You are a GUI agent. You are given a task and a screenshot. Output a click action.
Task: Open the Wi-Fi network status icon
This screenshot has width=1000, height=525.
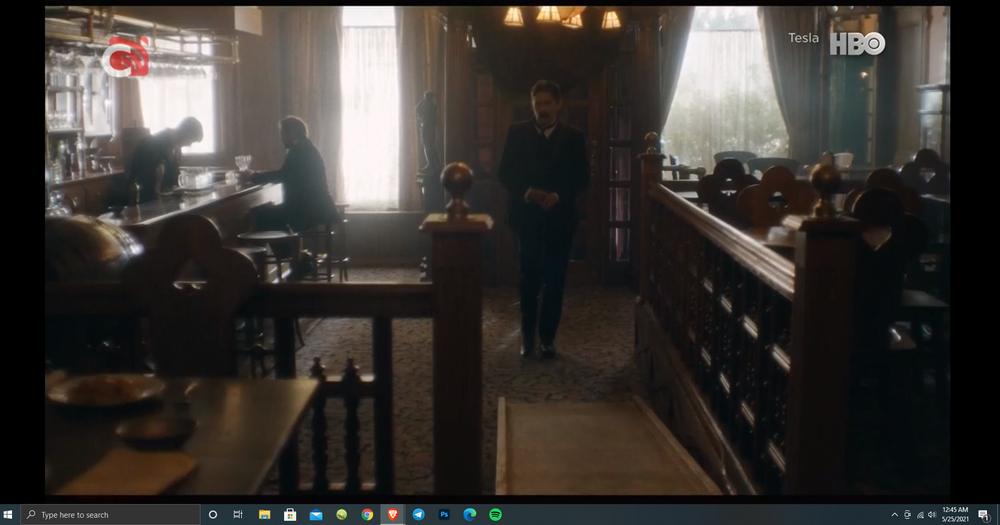pos(920,514)
